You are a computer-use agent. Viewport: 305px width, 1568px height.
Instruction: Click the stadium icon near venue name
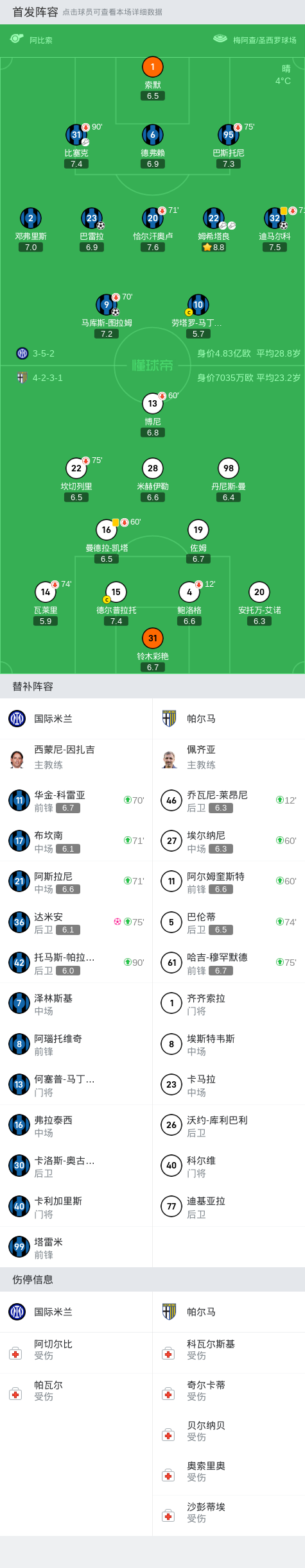(x=220, y=38)
